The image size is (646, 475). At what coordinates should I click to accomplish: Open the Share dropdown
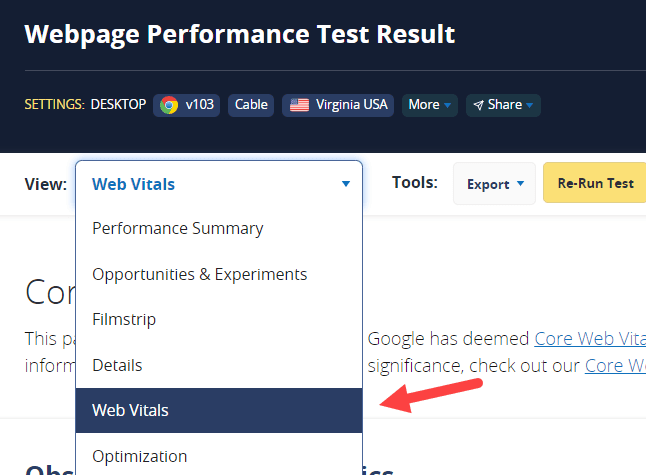[503, 105]
